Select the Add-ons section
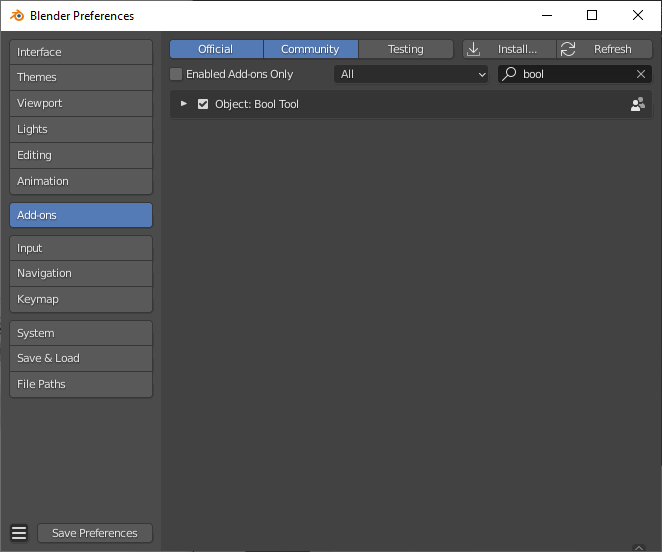 pyautogui.click(x=81, y=215)
